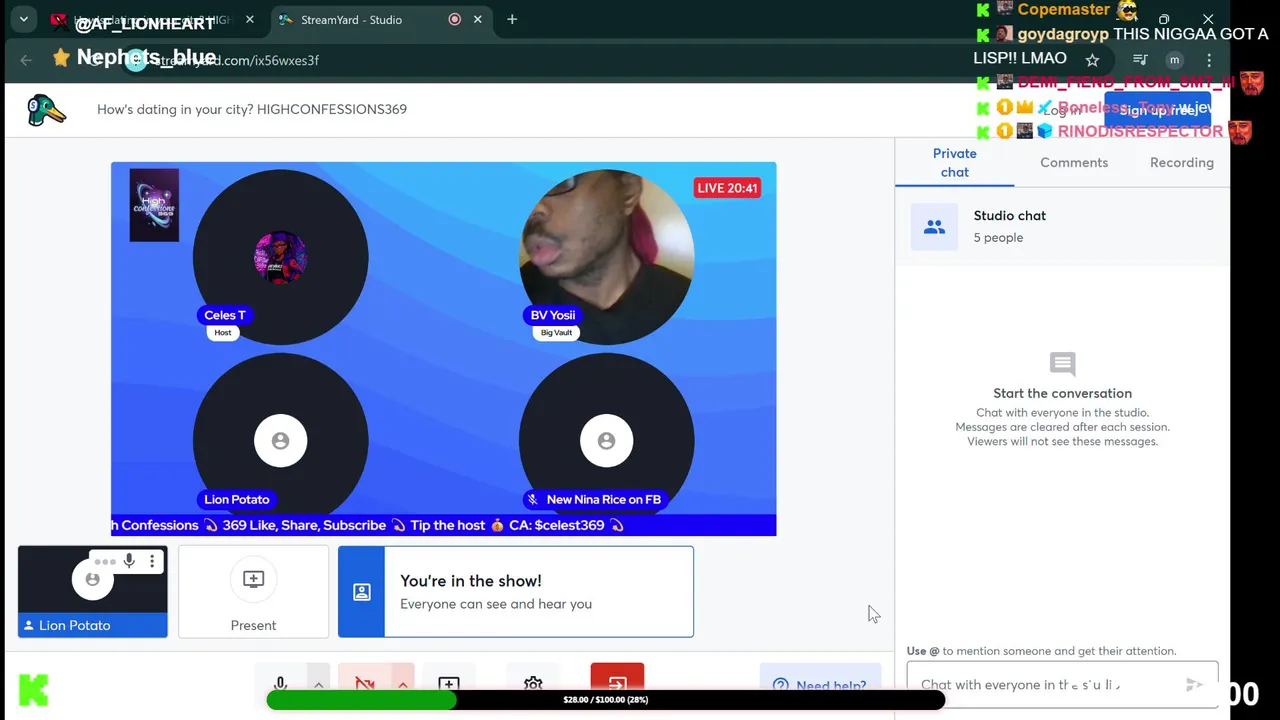Click the RINODISRESPECTOR username in overlay chat
The height and width of the screenshot is (720, 1280).
1140,131
